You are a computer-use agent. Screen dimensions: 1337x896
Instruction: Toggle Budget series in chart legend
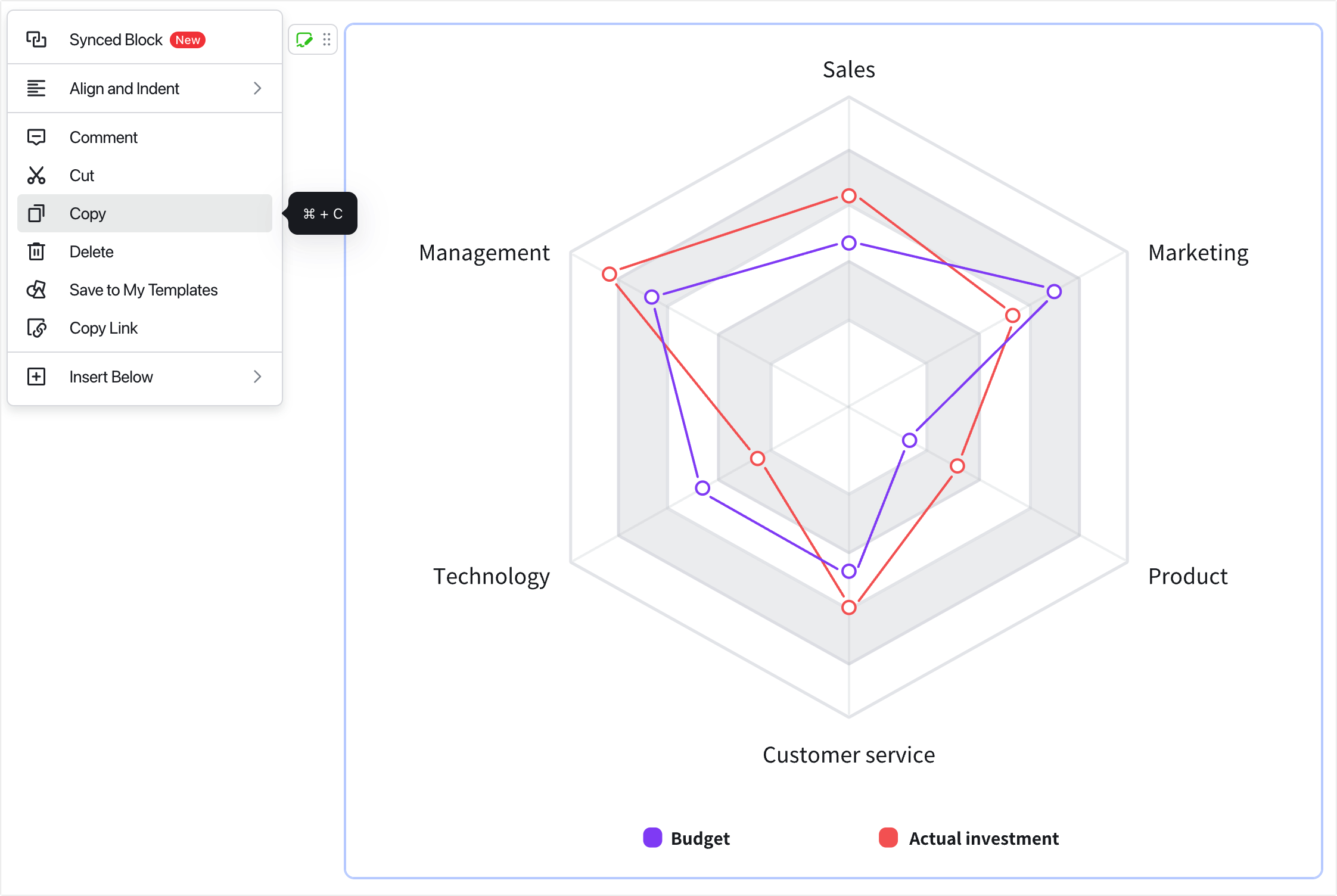pyautogui.click(x=686, y=838)
